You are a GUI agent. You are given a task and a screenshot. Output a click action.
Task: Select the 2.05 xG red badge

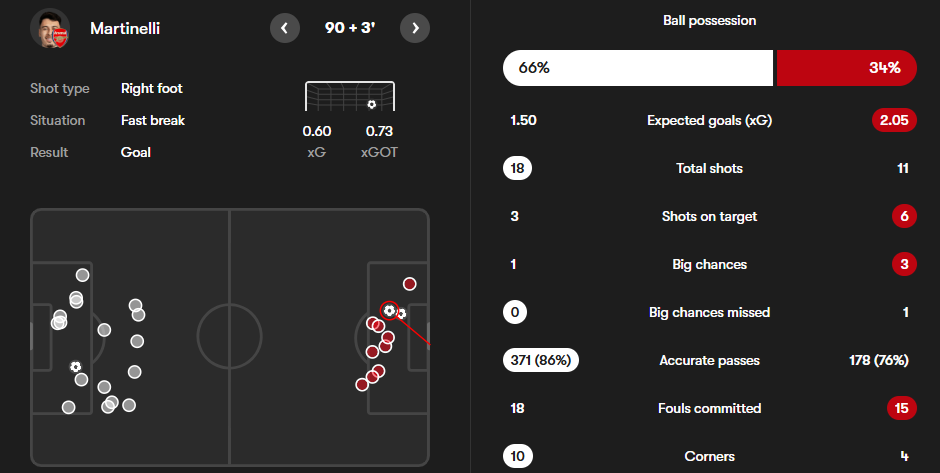tap(894, 120)
